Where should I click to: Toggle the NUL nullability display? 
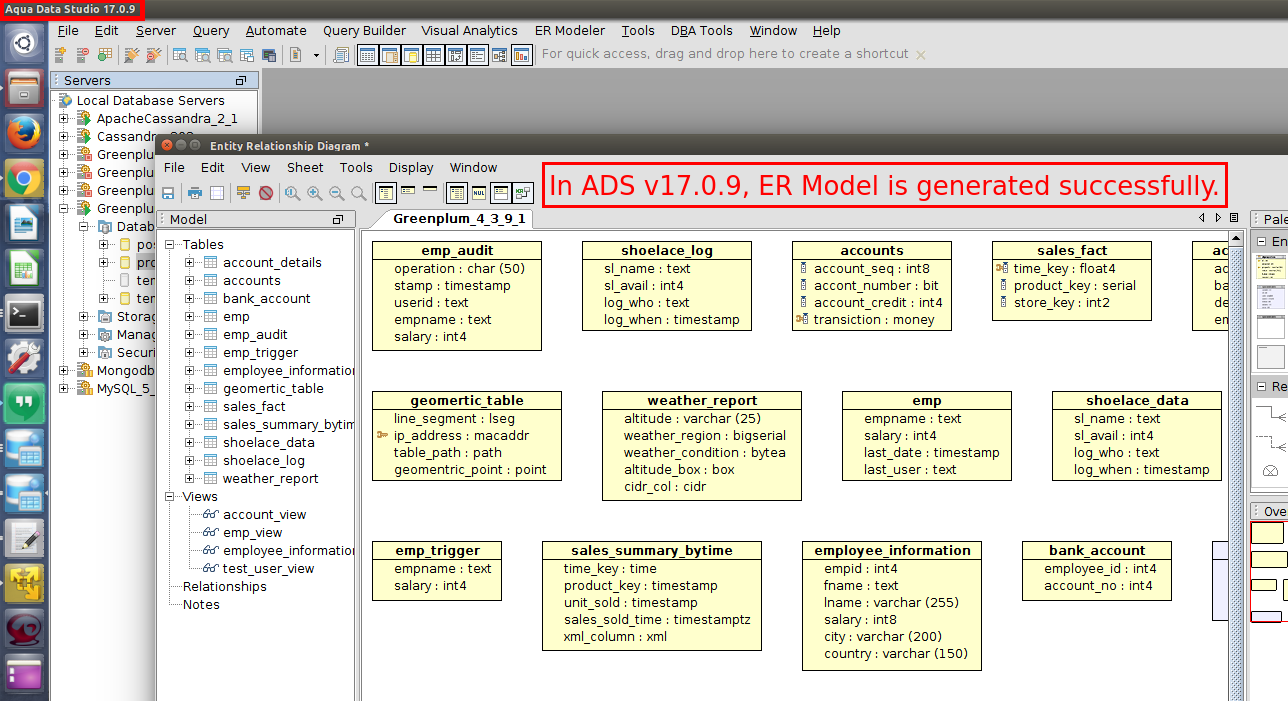pyautogui.click(x=479, y=193)
